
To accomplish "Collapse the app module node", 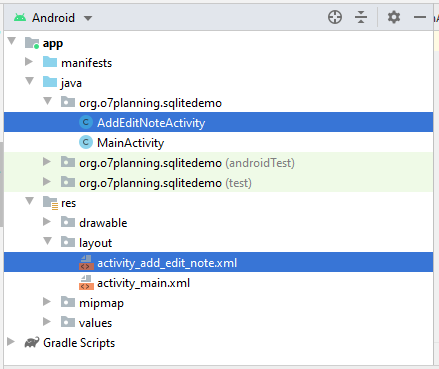I will [x=12, y=41].
